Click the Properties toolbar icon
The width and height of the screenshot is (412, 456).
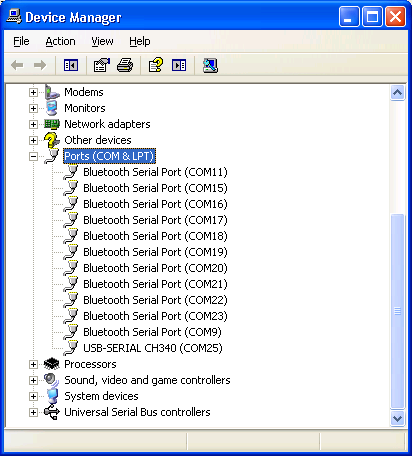coord(102,65)
